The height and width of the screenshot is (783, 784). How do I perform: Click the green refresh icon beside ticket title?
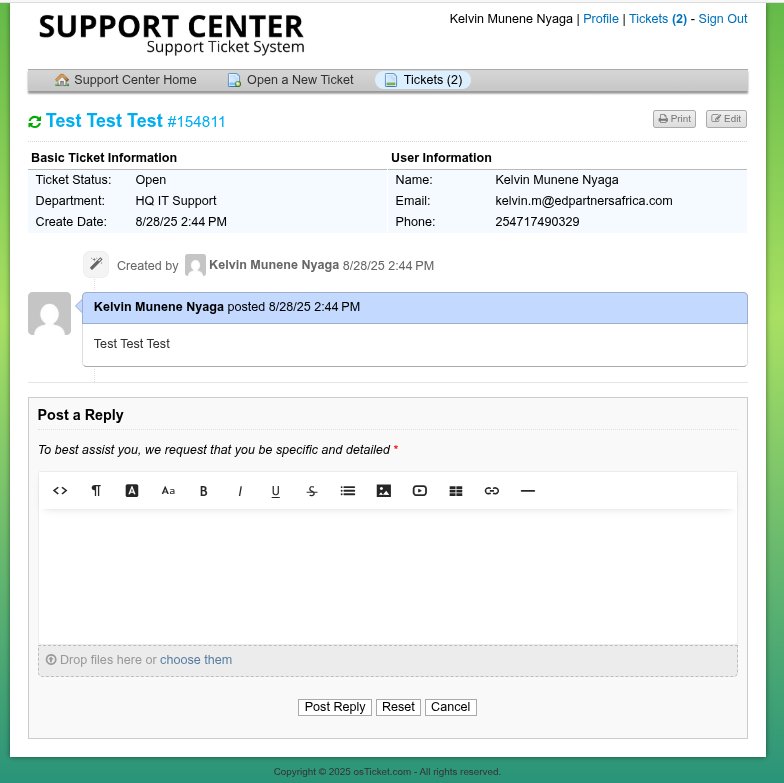pos(35,122)
